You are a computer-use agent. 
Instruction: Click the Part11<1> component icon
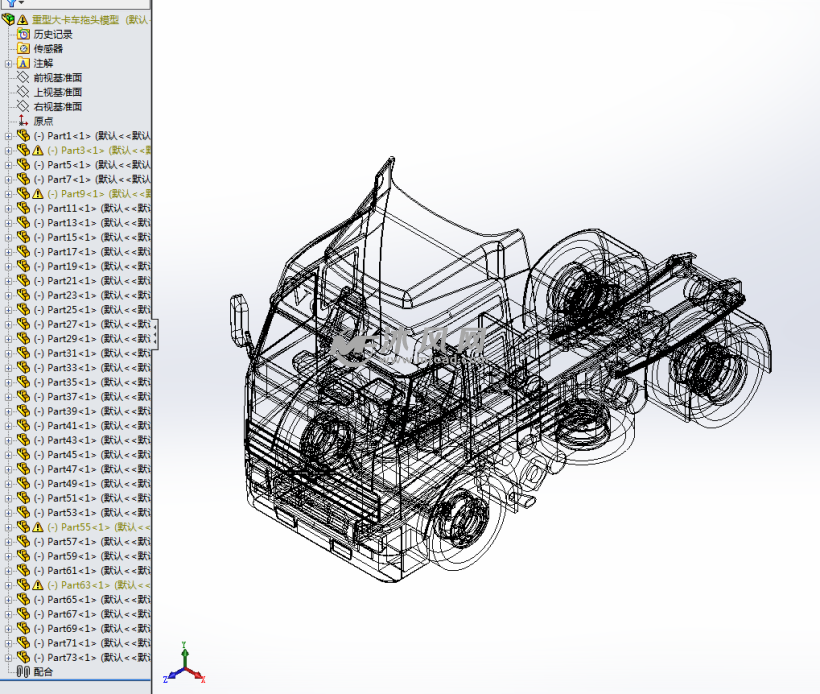[x=24, y=208]
